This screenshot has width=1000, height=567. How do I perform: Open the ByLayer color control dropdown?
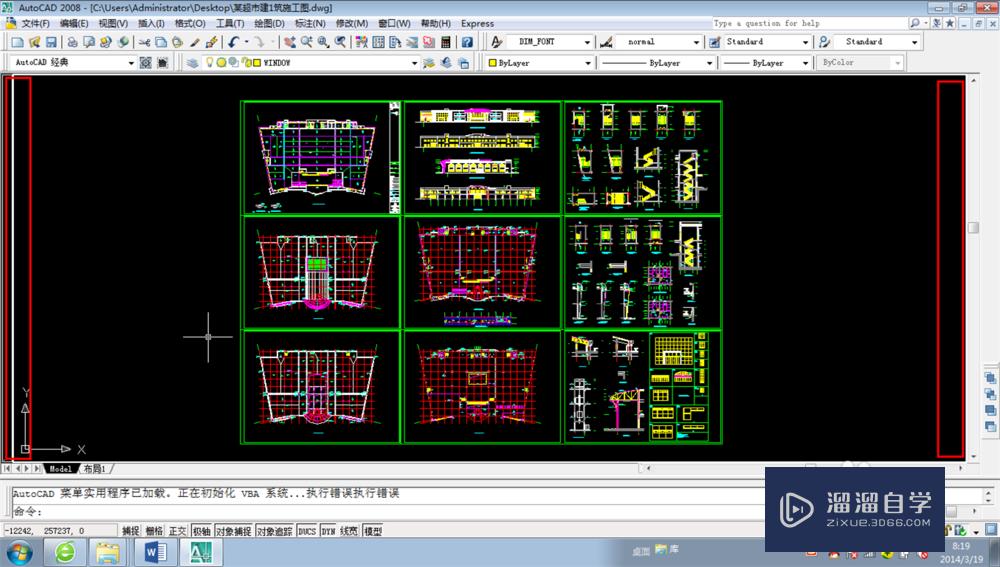coord(588,63)
